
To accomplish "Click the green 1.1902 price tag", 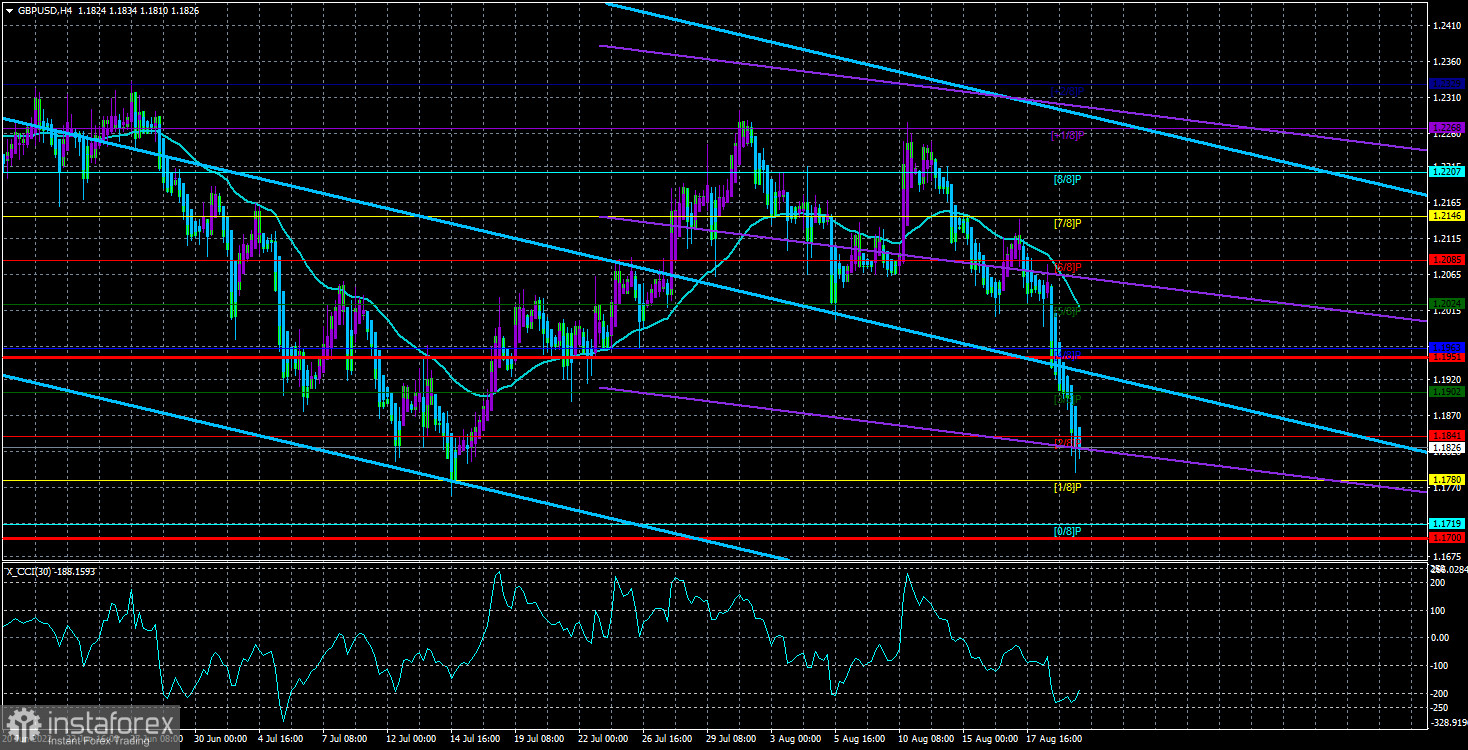I will coord(1448,392).
